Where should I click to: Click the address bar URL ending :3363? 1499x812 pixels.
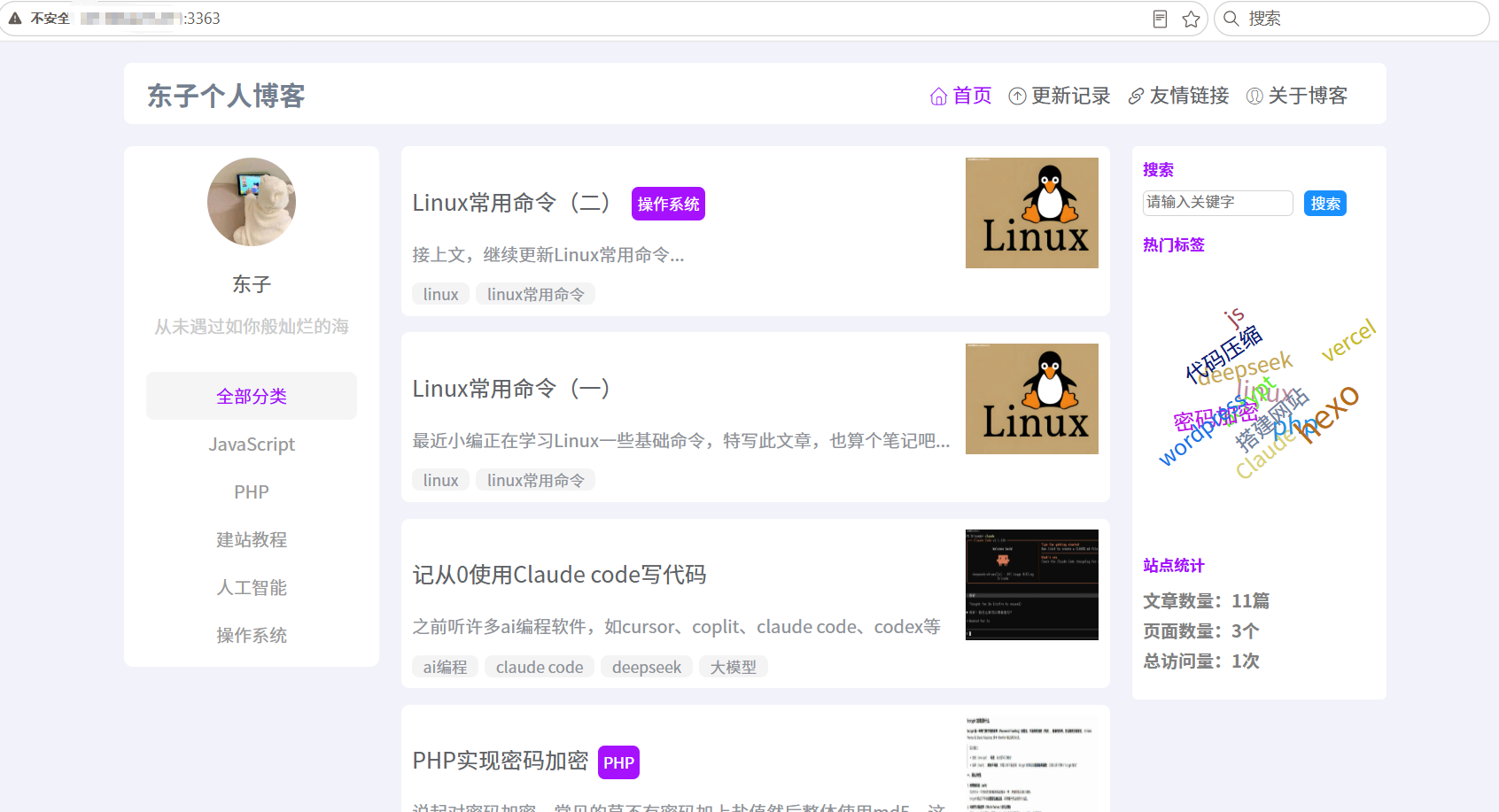tap(151, 19)
